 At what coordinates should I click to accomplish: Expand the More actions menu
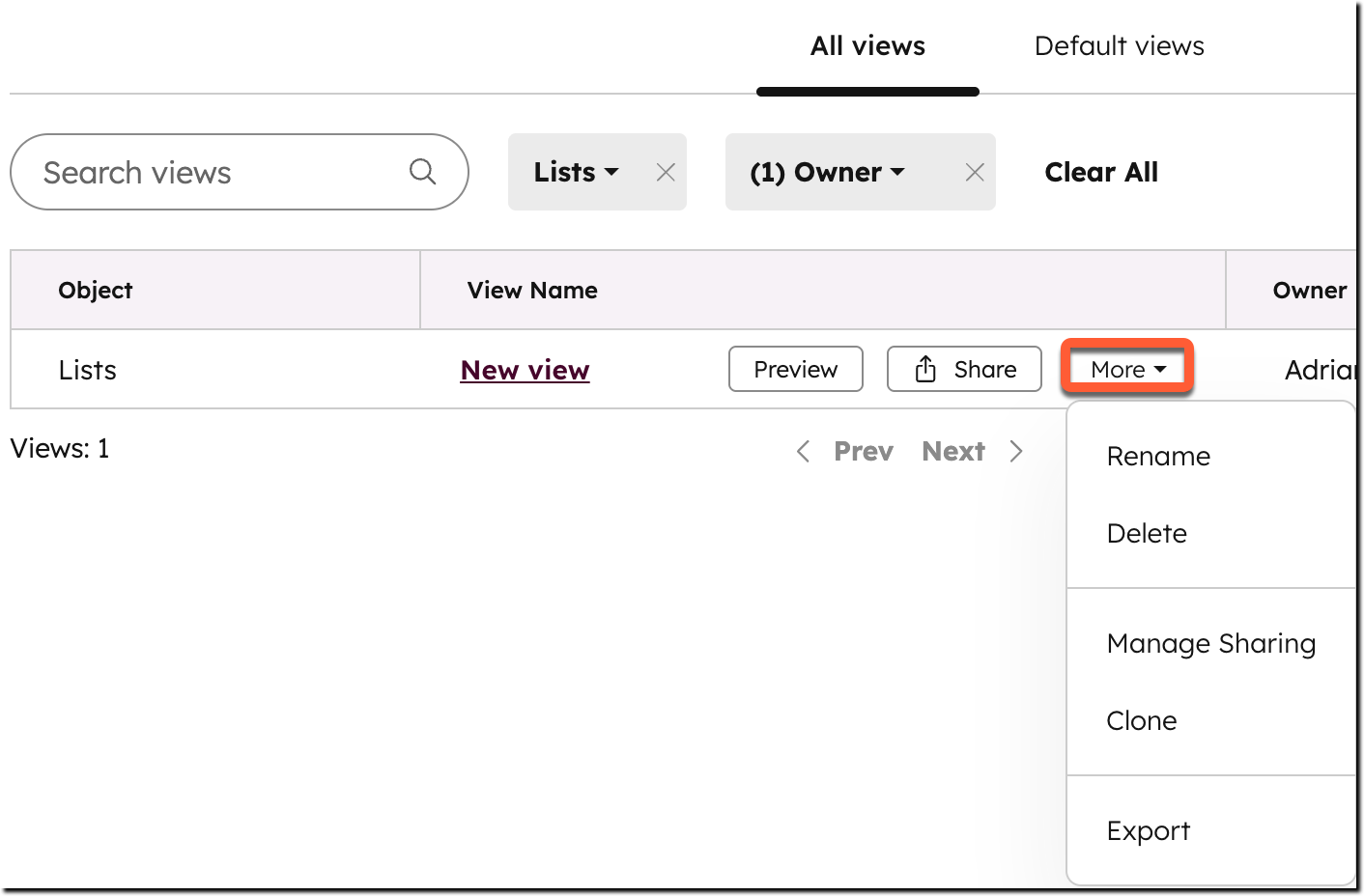pos(1126,369)
